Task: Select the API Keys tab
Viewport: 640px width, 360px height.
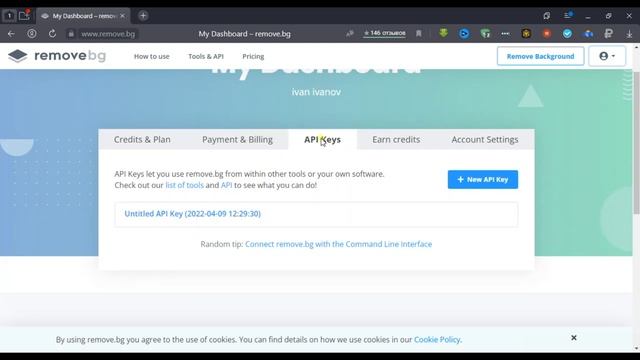Action: pos(322,140)
